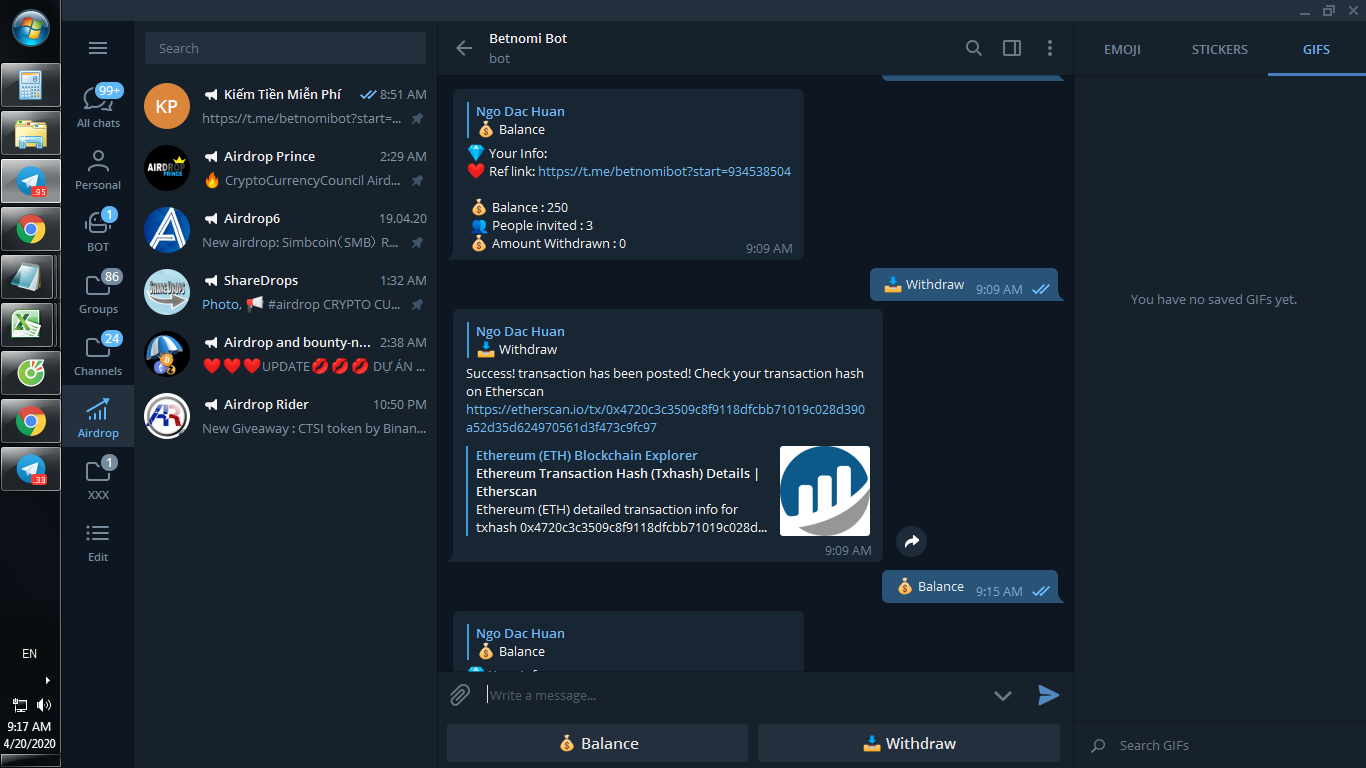Toggle the right side panel icon
1366x768 pixels.
click(1012, 48)
